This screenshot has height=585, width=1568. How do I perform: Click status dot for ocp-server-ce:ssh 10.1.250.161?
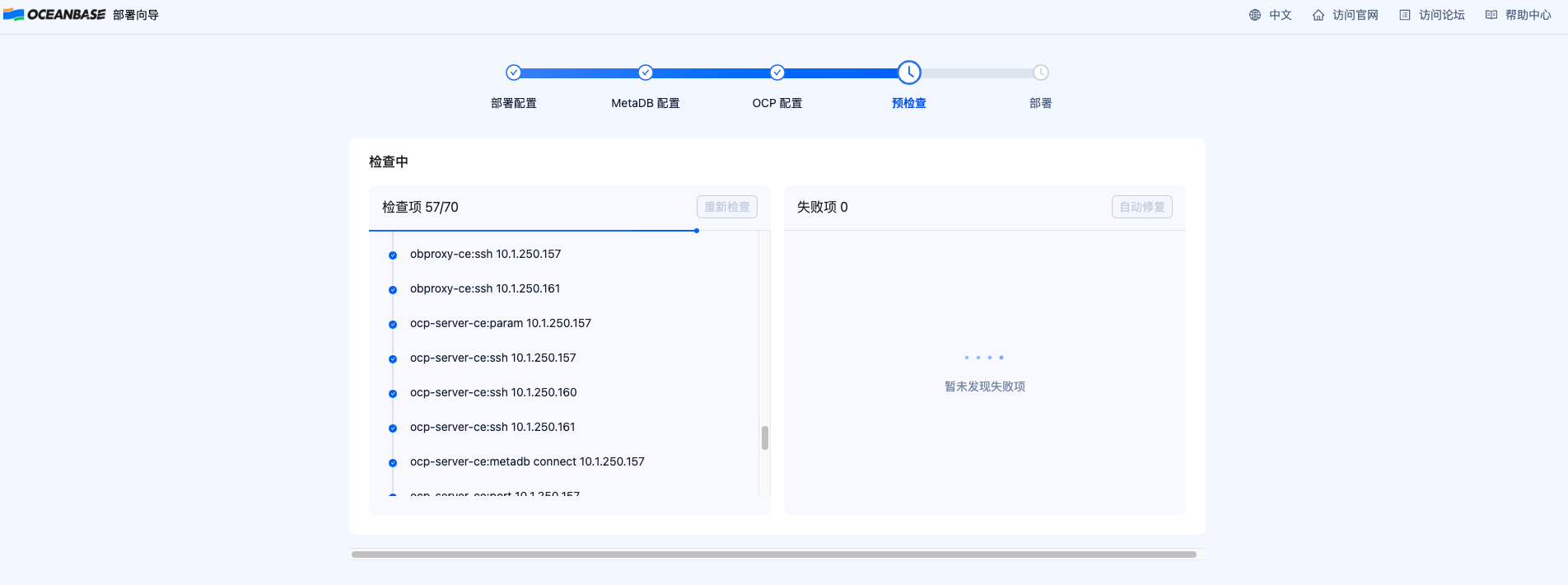[393, 428]
